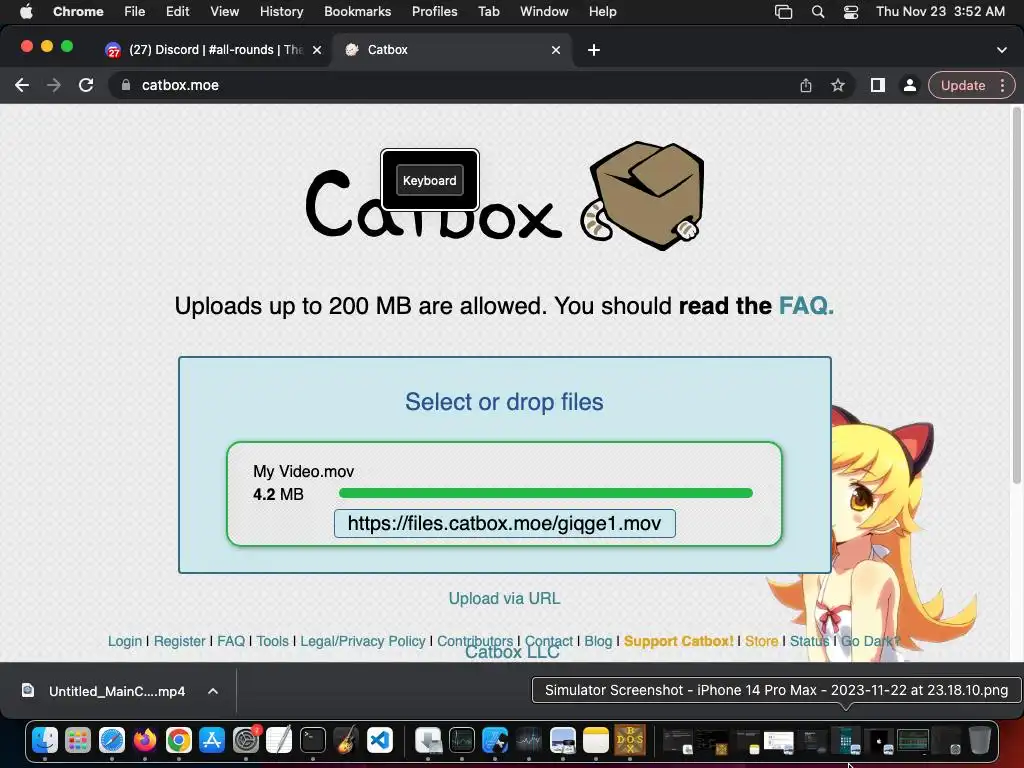
Task: Open the Window menu
Action: 544,12
